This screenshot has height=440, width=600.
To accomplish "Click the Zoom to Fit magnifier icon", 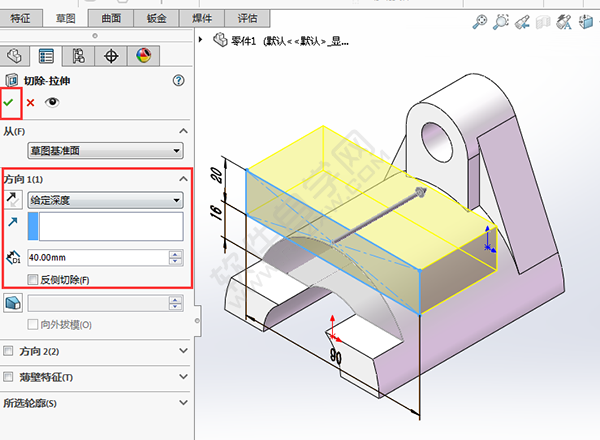I will (480, 21).
